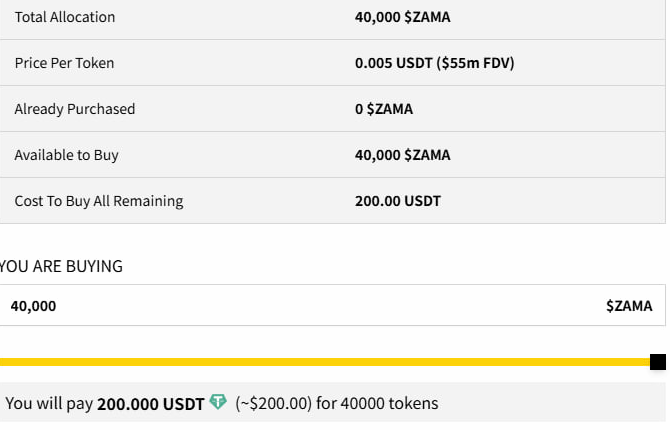The height and width of the screenshot is (430, 670).
Task: Click the (~$200.00) dollar estimate text
Action: (x=272, y=404)
